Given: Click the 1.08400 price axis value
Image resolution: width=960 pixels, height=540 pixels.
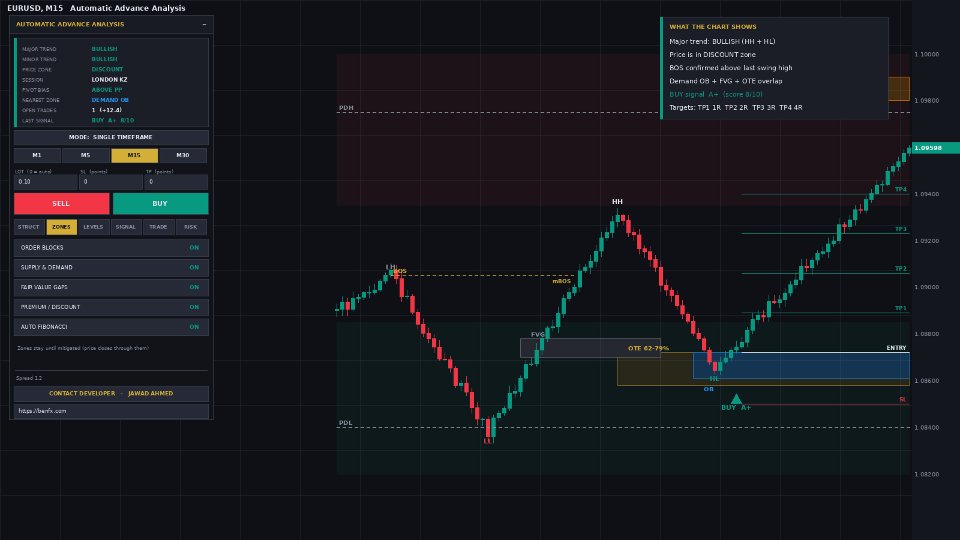Looking at the screenshot, I should pos(926,427).
